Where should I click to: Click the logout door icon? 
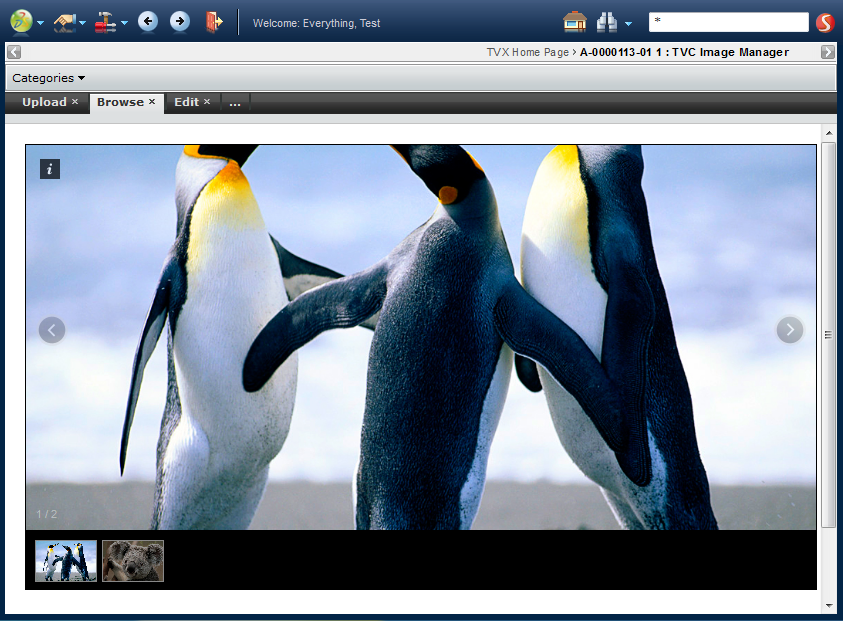coord(212,21)
